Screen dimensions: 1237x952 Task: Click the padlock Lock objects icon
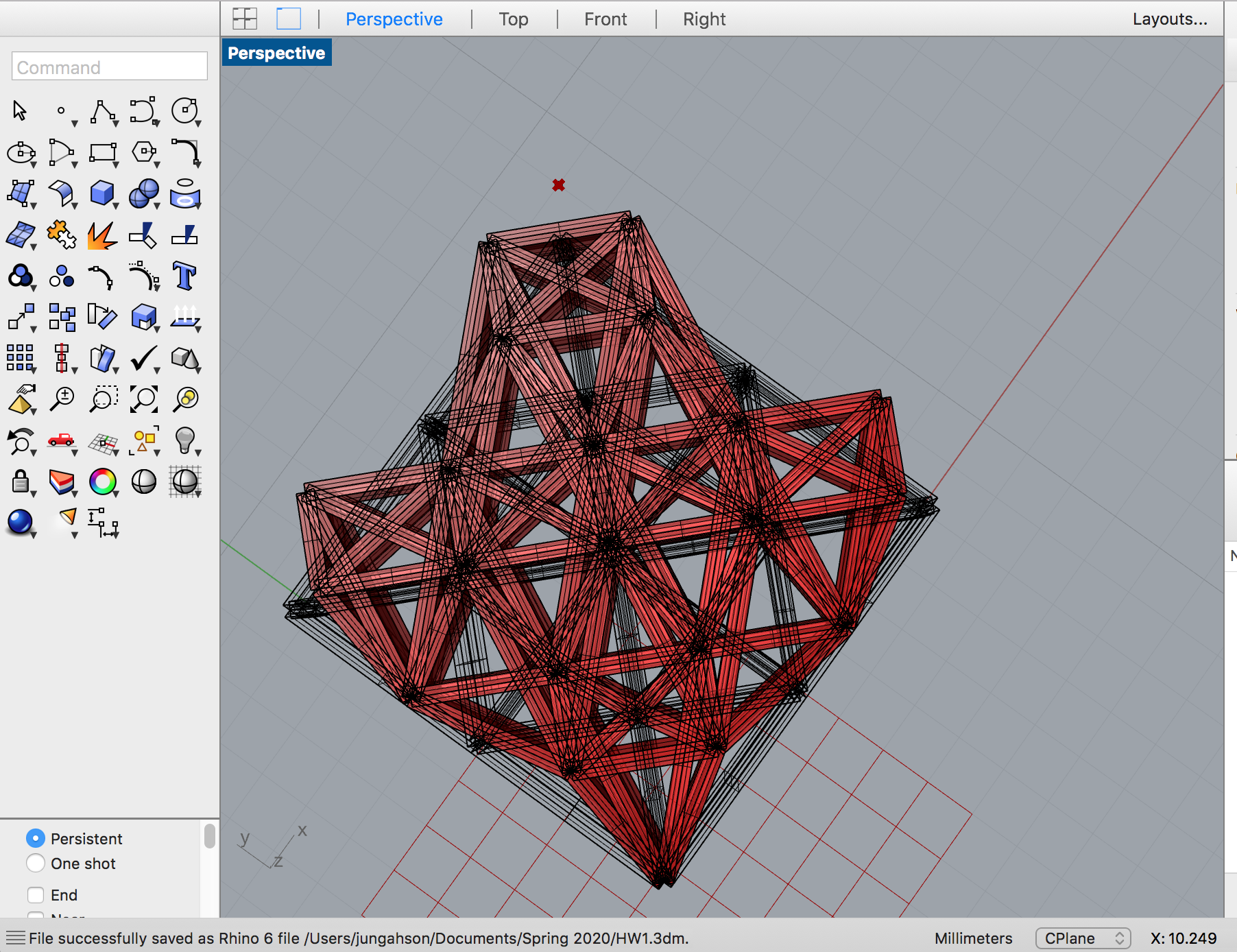pos(21,481)
